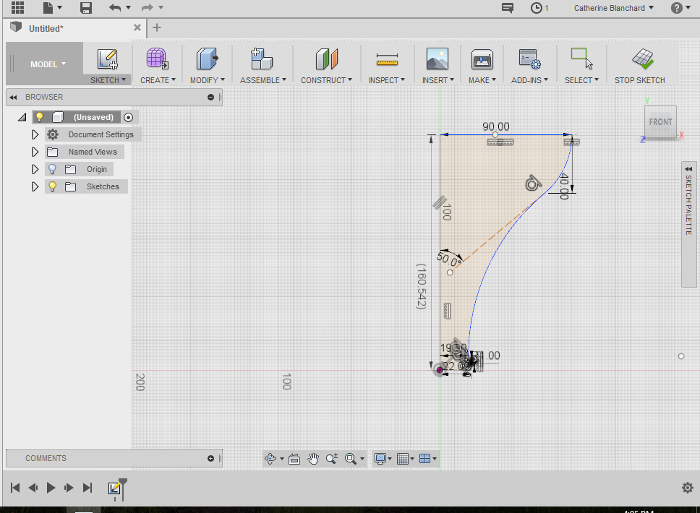Play the timeline
Screen dimensions: 700x513
click(x=51, y=488)
